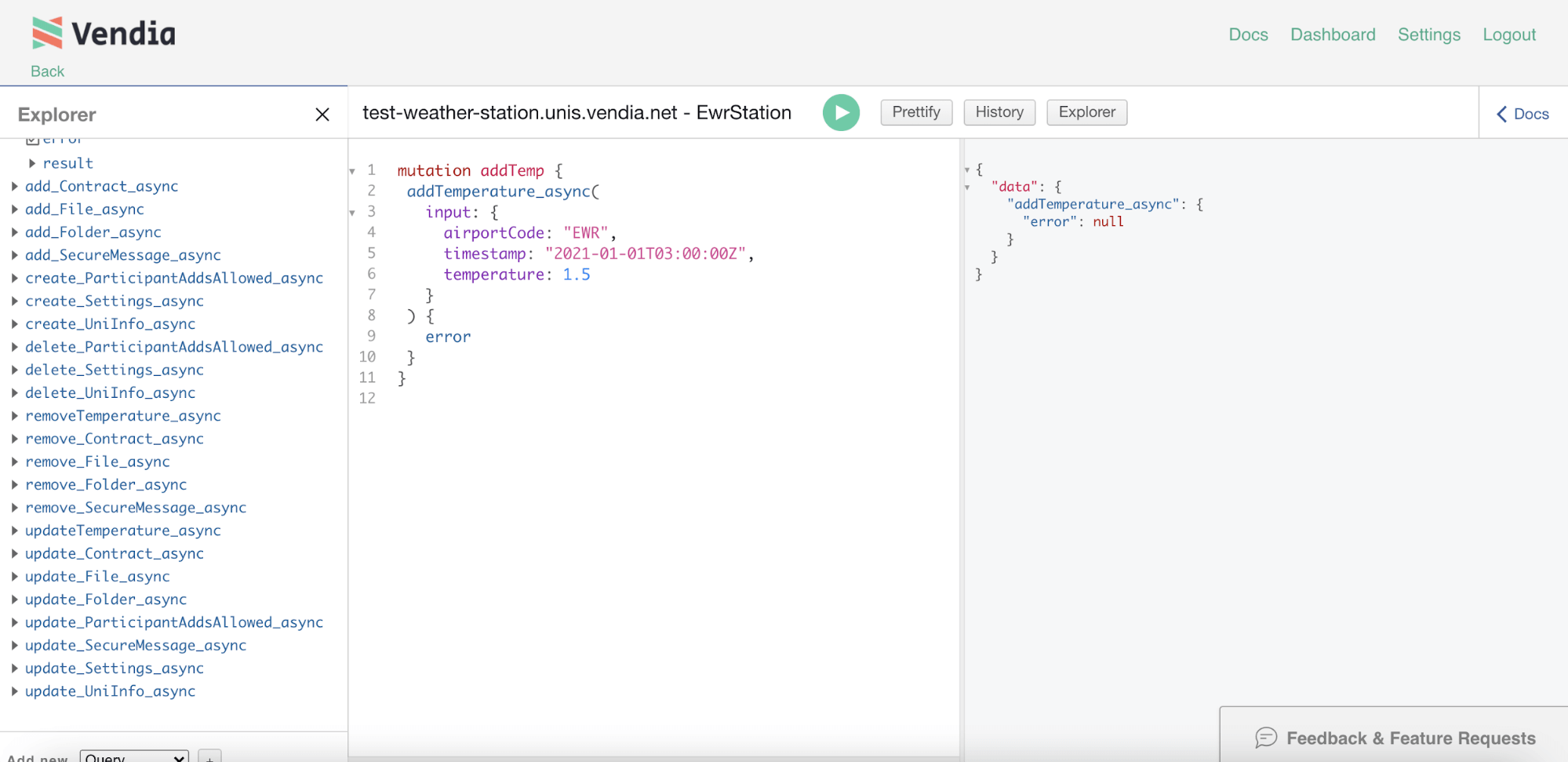1568x762 pixels.
Task: Expand add_File_async mutation
Action: (x=15, y=210)
